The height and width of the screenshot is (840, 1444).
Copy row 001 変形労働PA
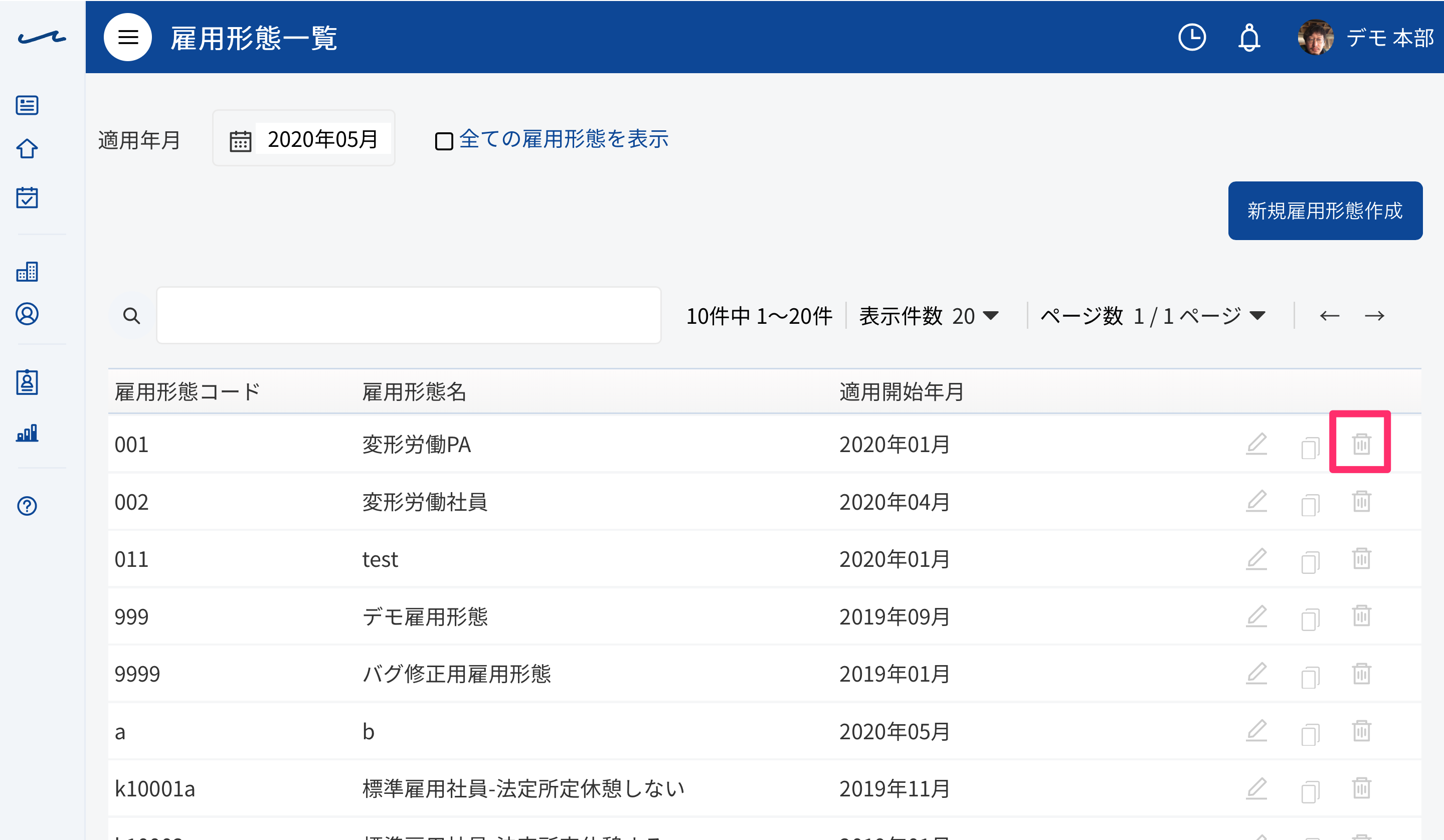(x=1310, y=447)
